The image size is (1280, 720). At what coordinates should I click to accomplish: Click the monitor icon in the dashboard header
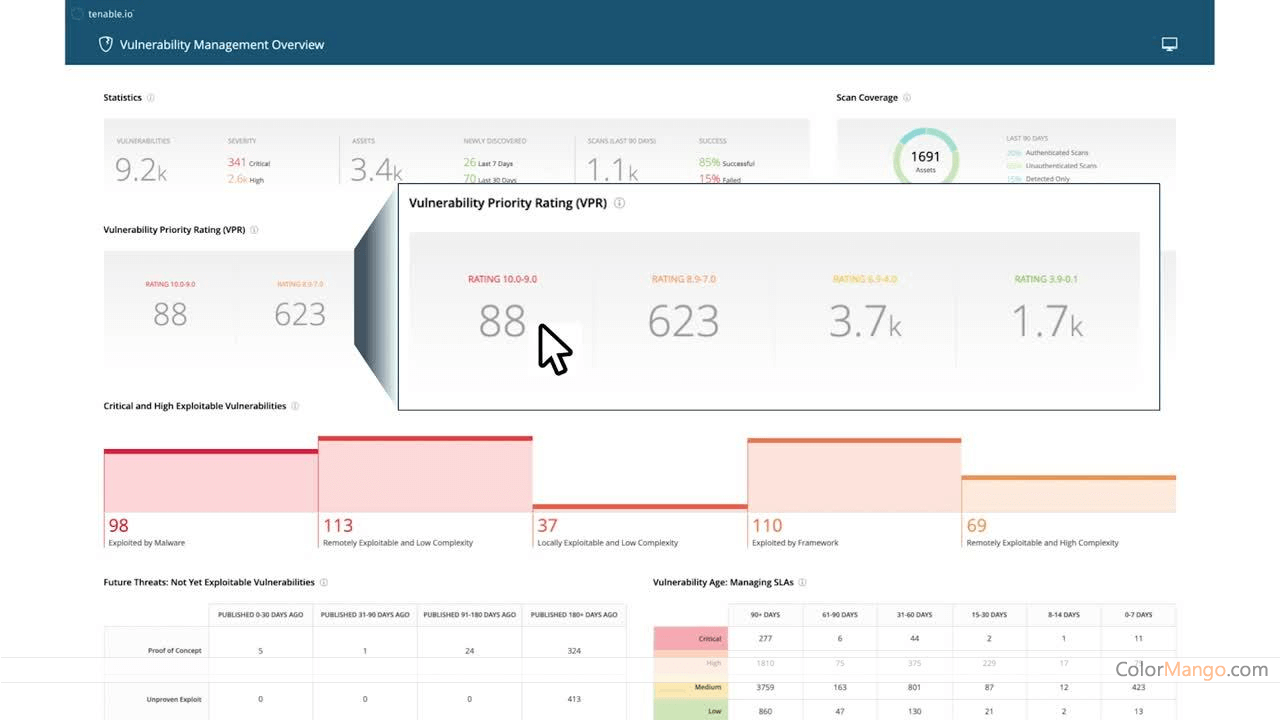[x=1169, y=44]
